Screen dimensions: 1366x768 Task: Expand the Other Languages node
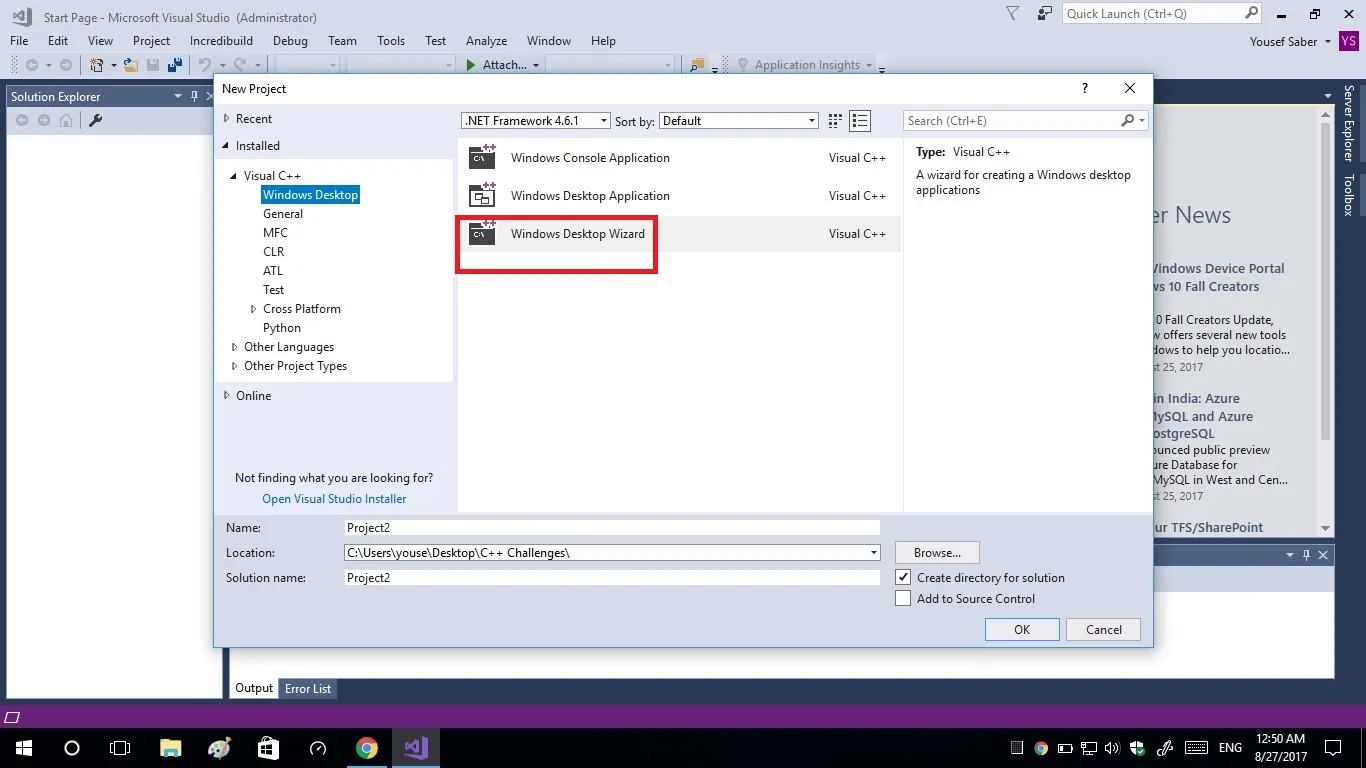pos(235,347)
